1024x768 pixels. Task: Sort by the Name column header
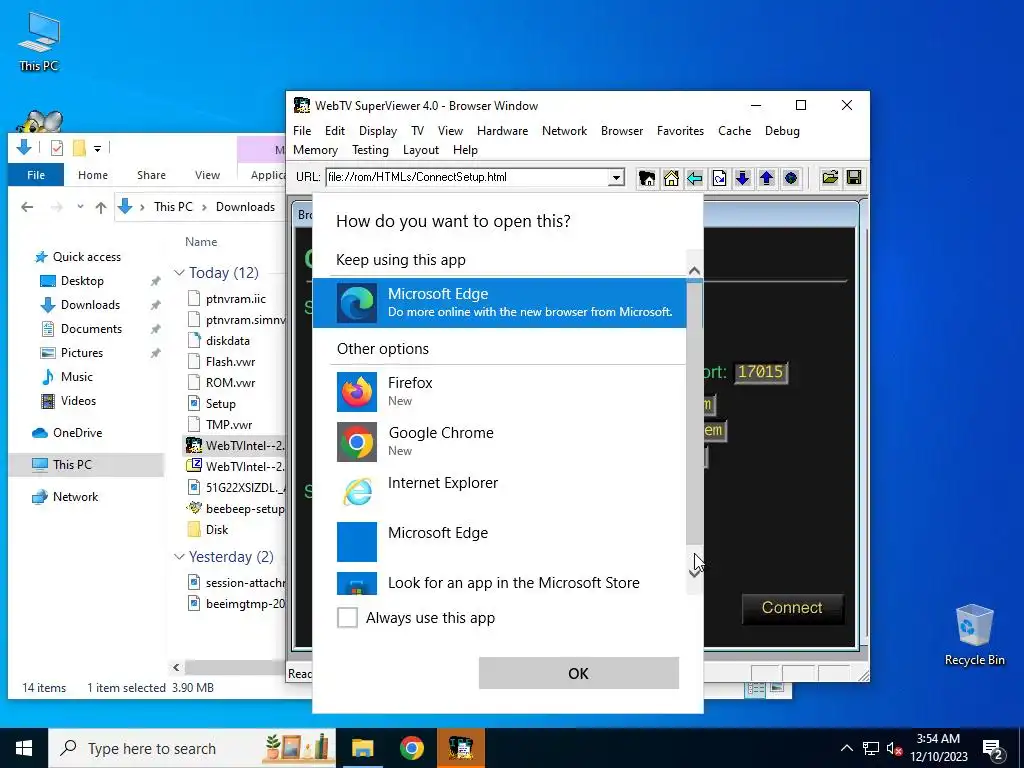coord(201,242)
